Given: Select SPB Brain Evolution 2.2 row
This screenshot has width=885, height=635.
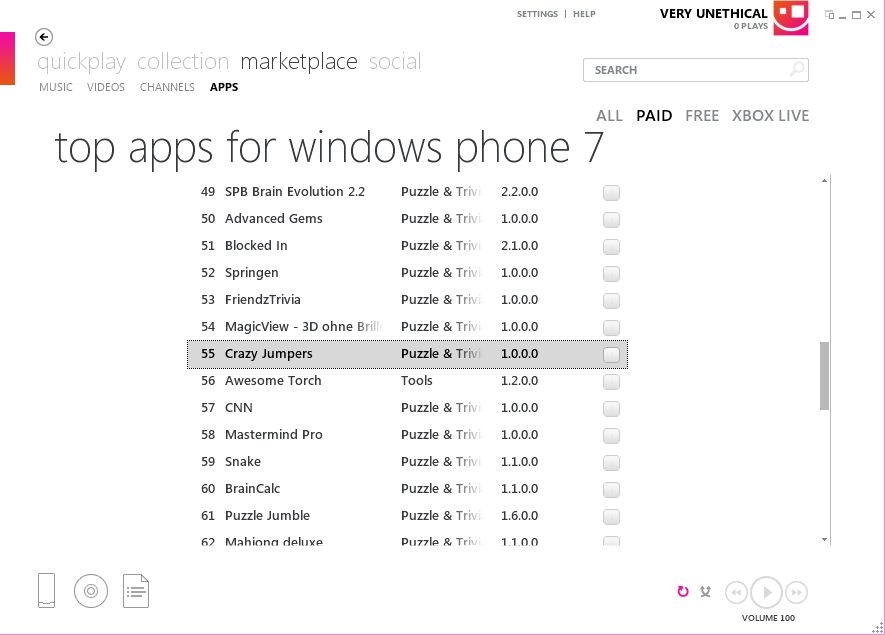Looking at the screenshot, I should pos(408,192).
